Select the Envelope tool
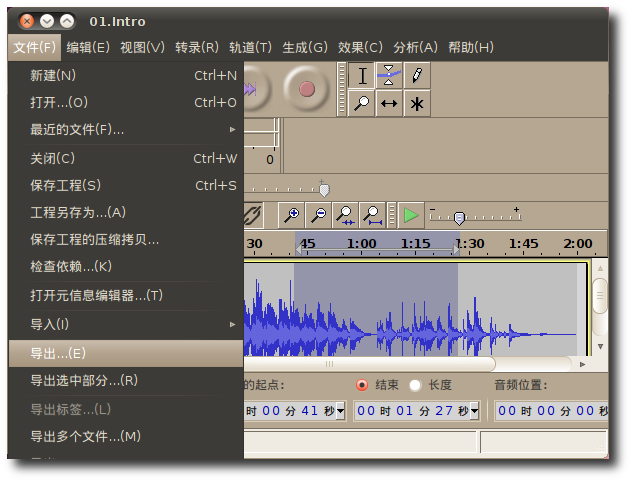 click(389, 76)
